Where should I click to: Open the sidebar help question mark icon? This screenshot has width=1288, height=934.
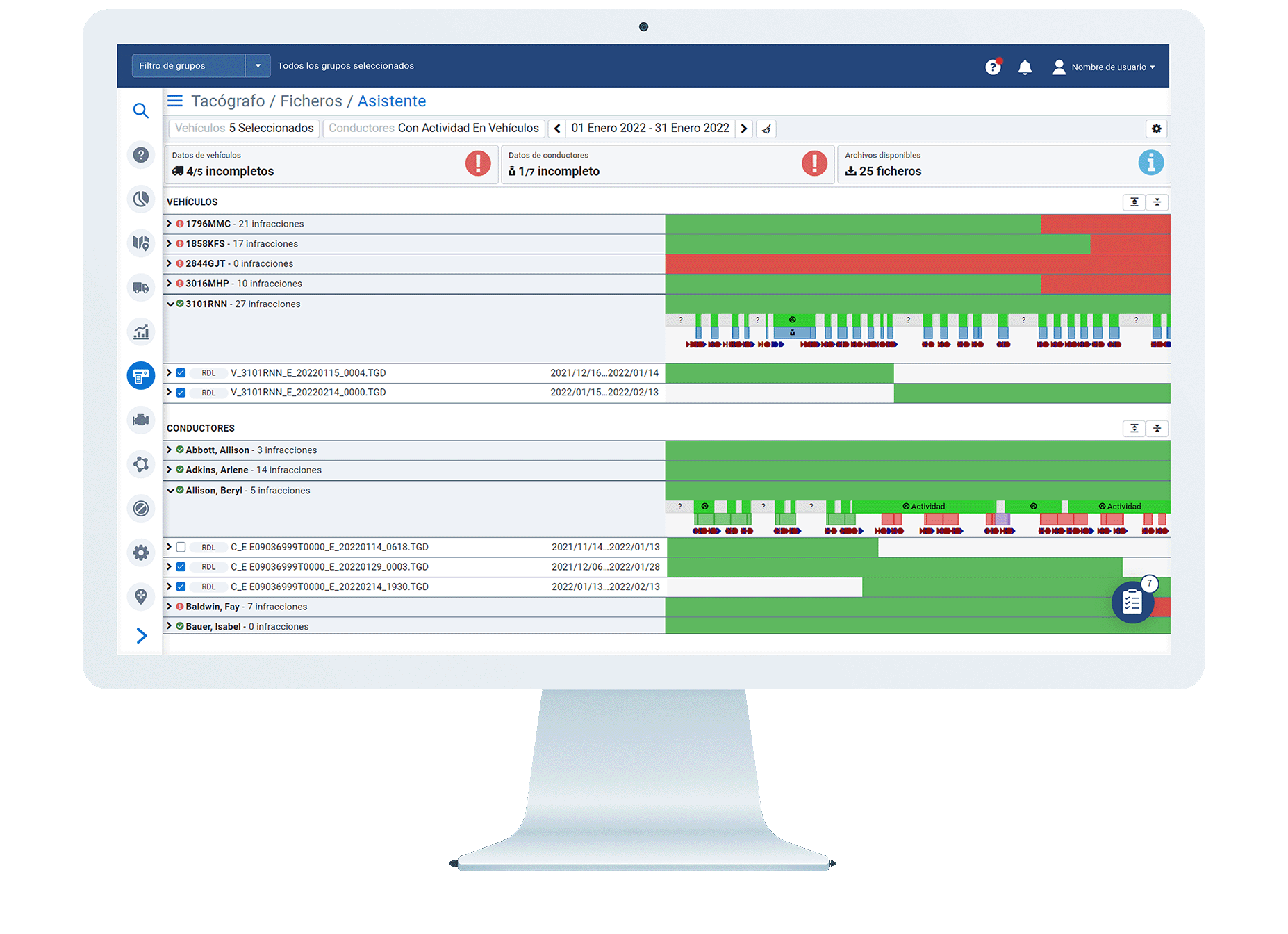(140, 155)
